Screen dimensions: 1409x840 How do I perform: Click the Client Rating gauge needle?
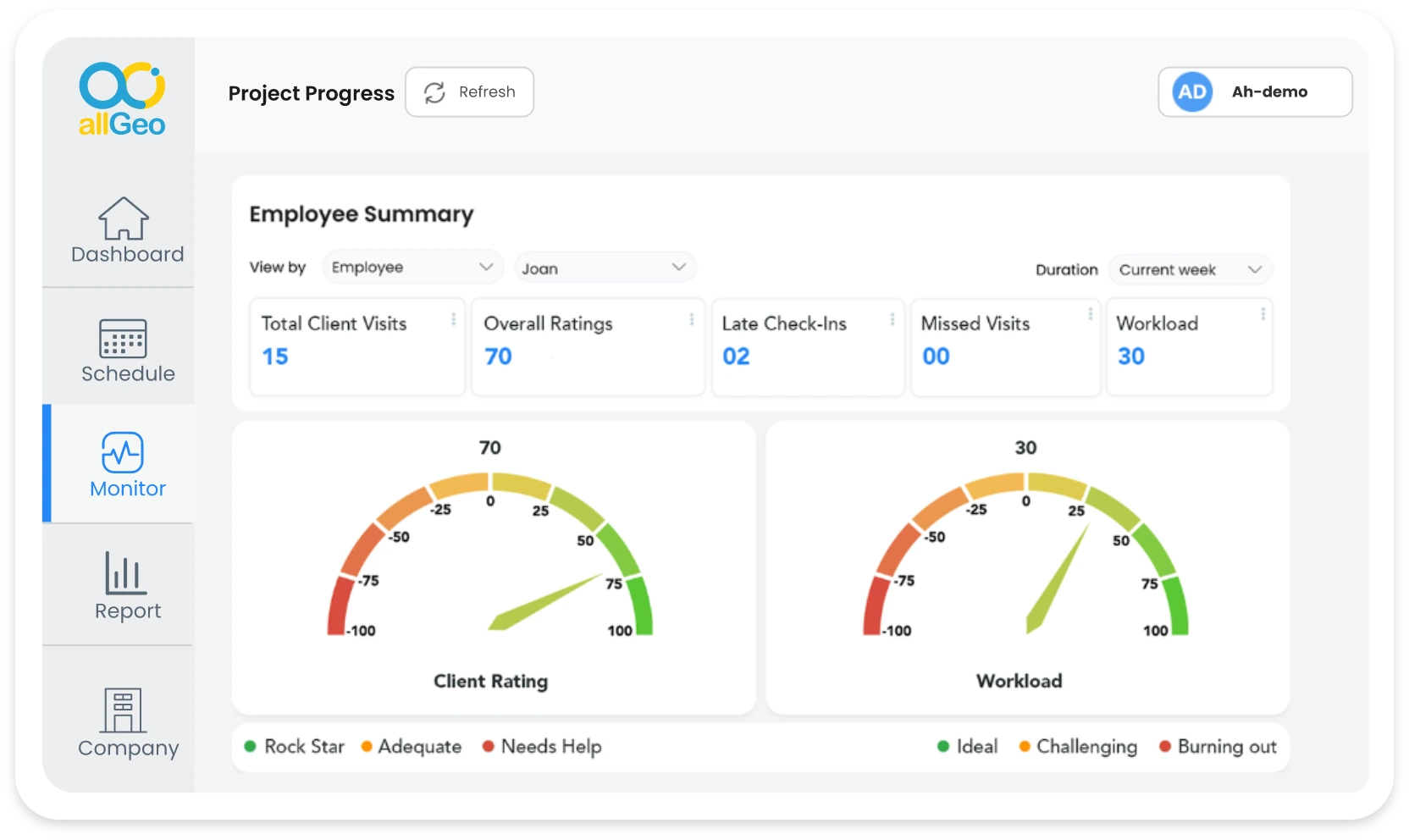(x=545, y=602)
